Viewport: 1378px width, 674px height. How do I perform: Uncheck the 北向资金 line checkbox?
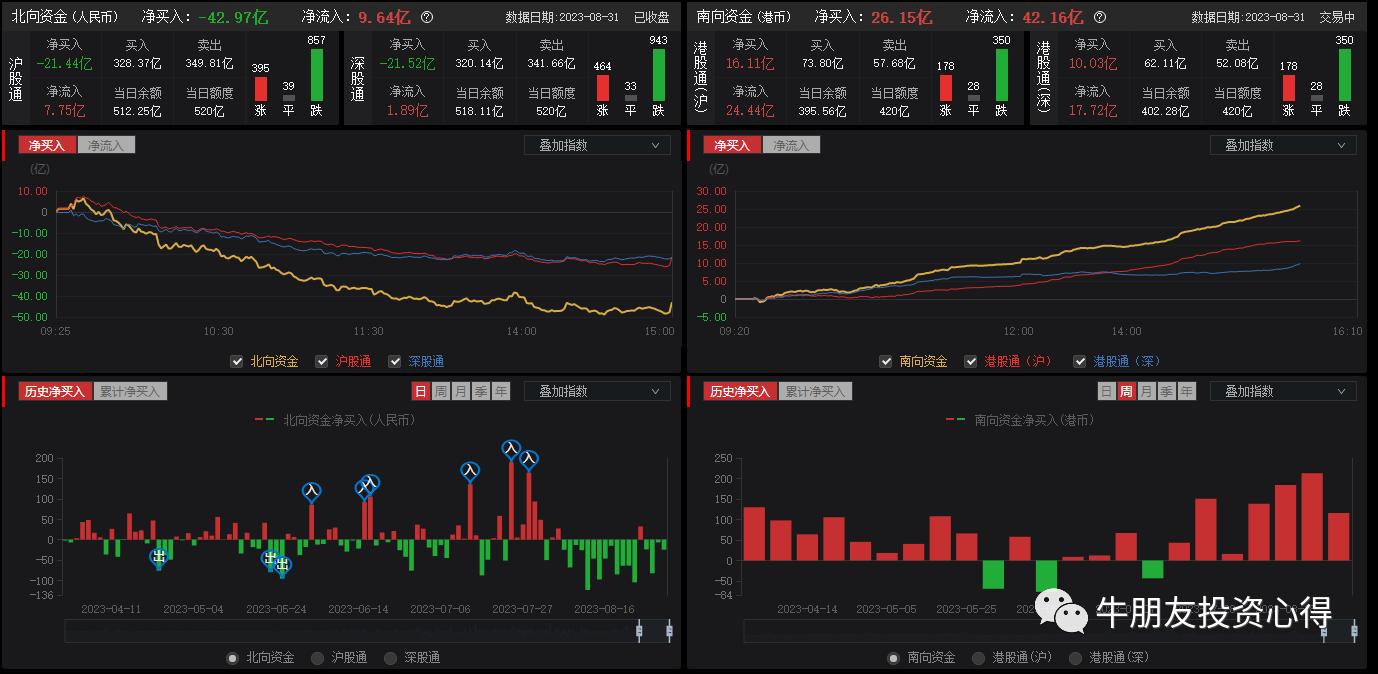tap(237, 361)
